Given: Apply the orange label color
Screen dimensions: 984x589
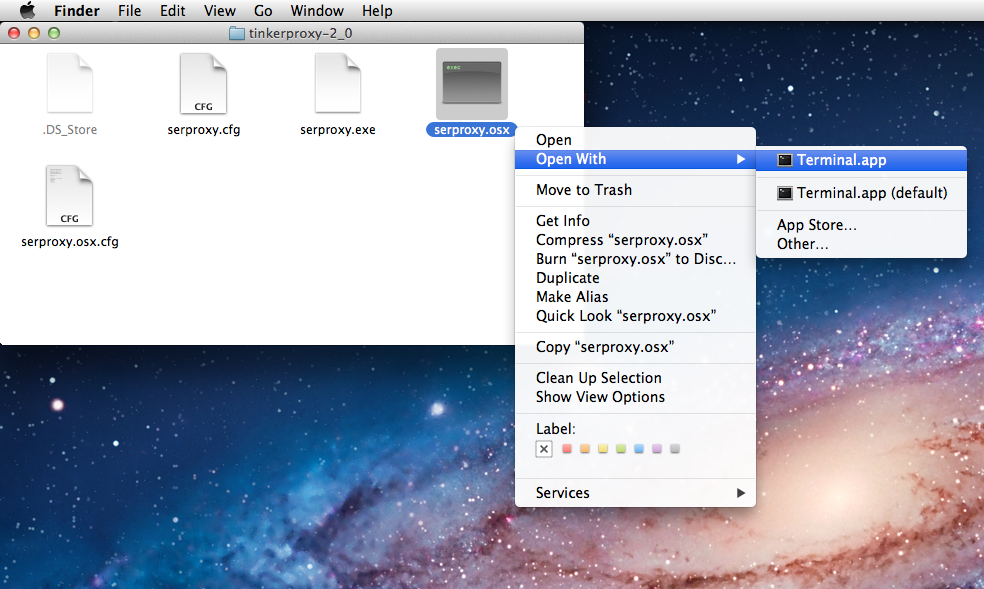Looking at the screenshot, I should coord(585,449).
